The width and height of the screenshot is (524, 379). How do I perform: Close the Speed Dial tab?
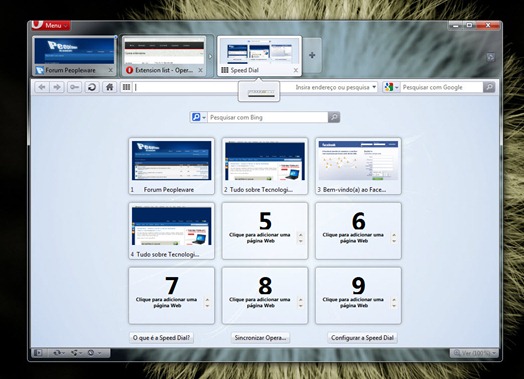(x=296, y=71)
